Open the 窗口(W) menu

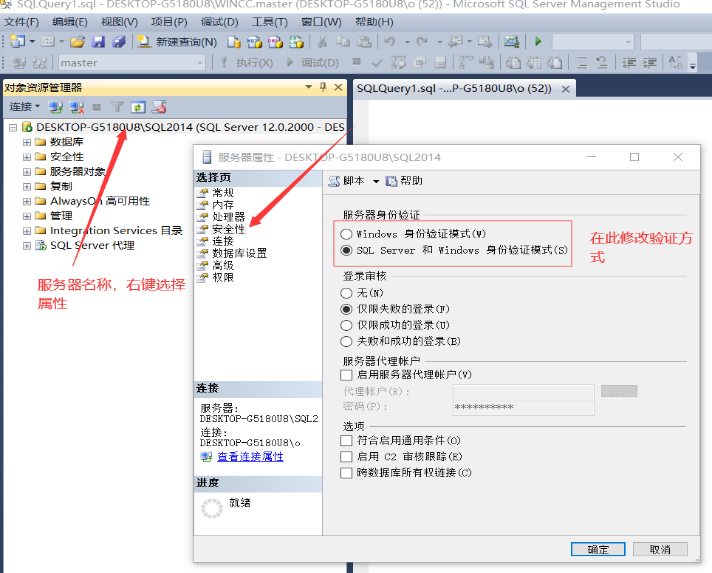(x=321, y=22)
